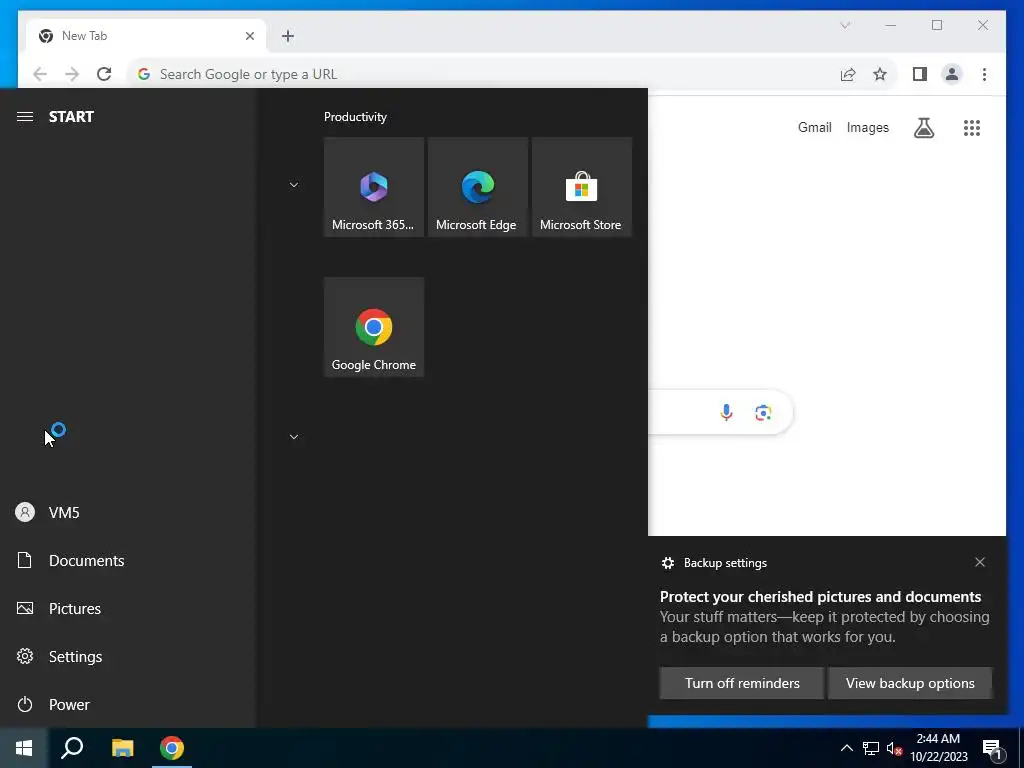The width and height of the screenshot is (1024, 768).
Task: Open Images link in Chrome
Action: [867, 128]
